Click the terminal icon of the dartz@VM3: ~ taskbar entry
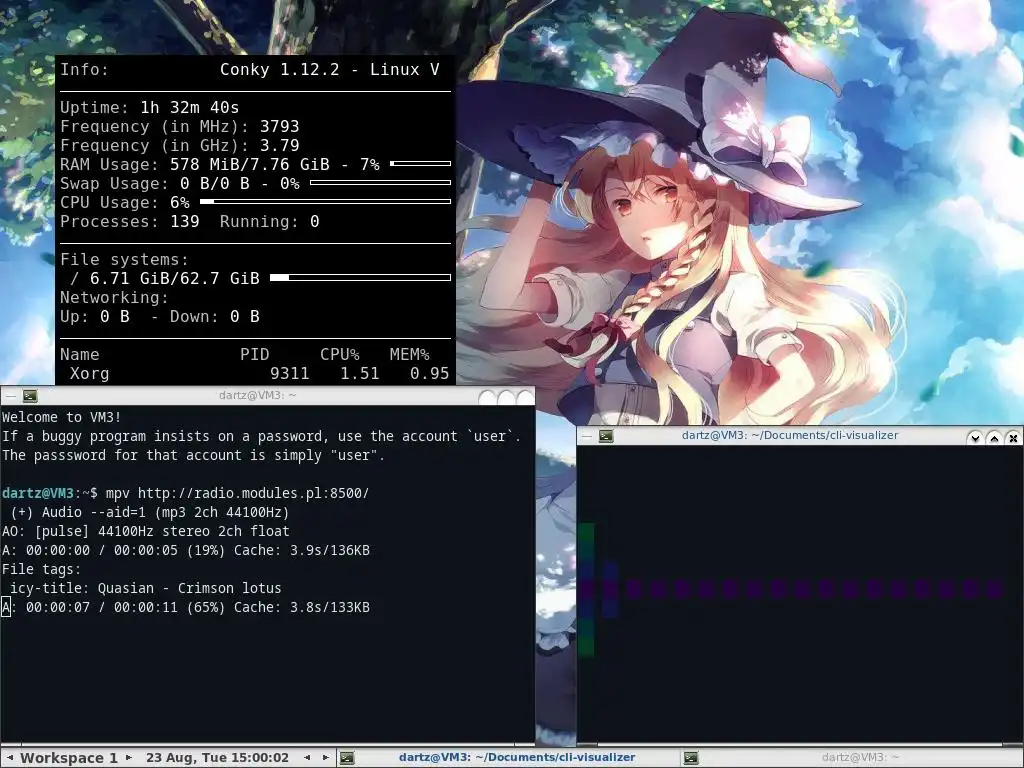This screenshot has width=1024, height=768. (x=691, y=758)
